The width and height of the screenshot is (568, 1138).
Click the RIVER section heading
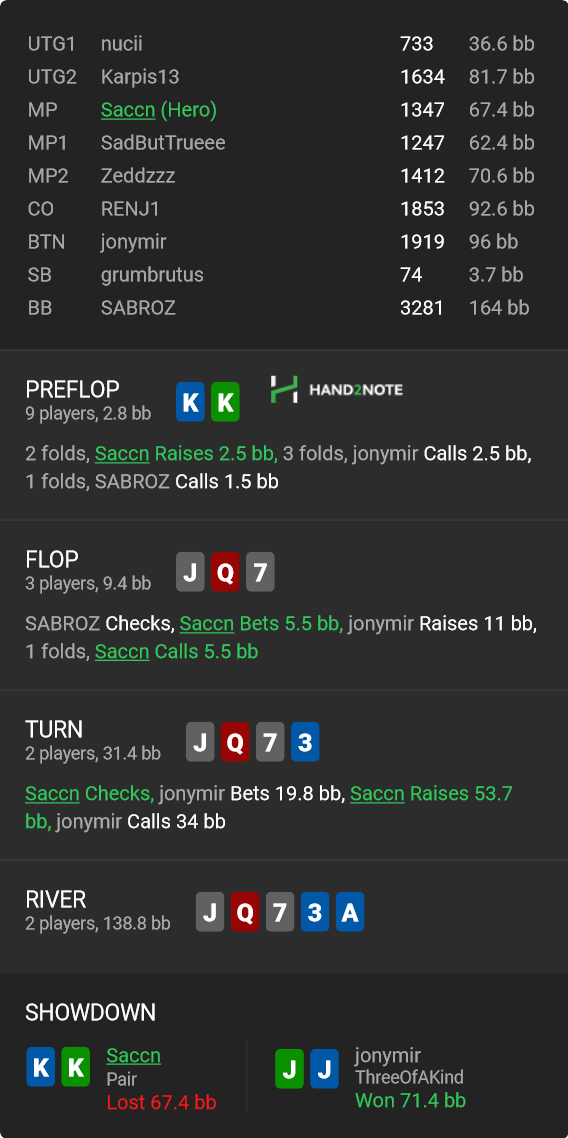[56, 900]
